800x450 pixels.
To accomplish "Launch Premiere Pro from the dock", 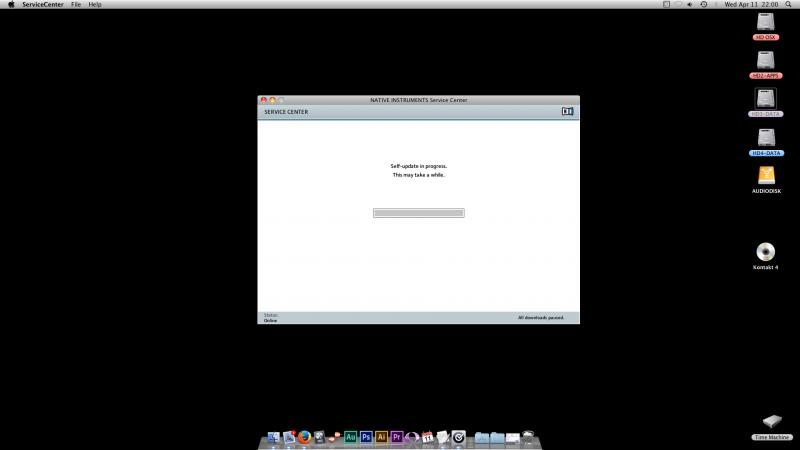I will [396, 437].
